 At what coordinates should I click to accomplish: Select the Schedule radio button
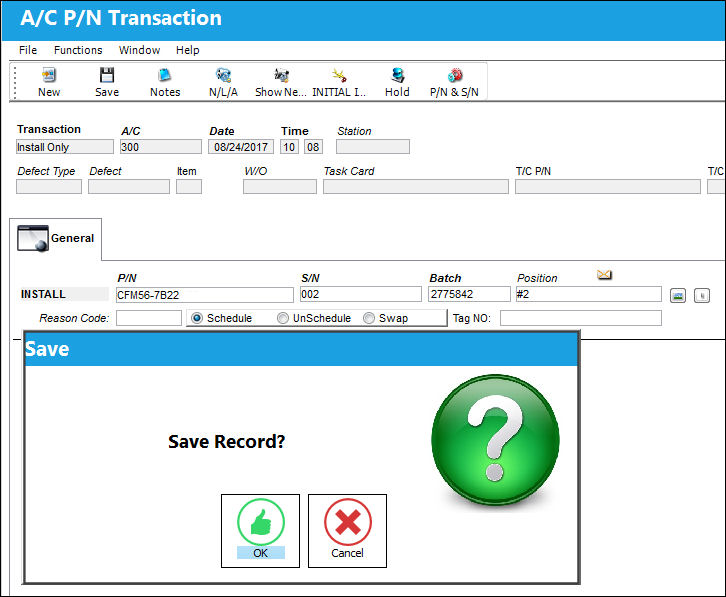[197, 318]
